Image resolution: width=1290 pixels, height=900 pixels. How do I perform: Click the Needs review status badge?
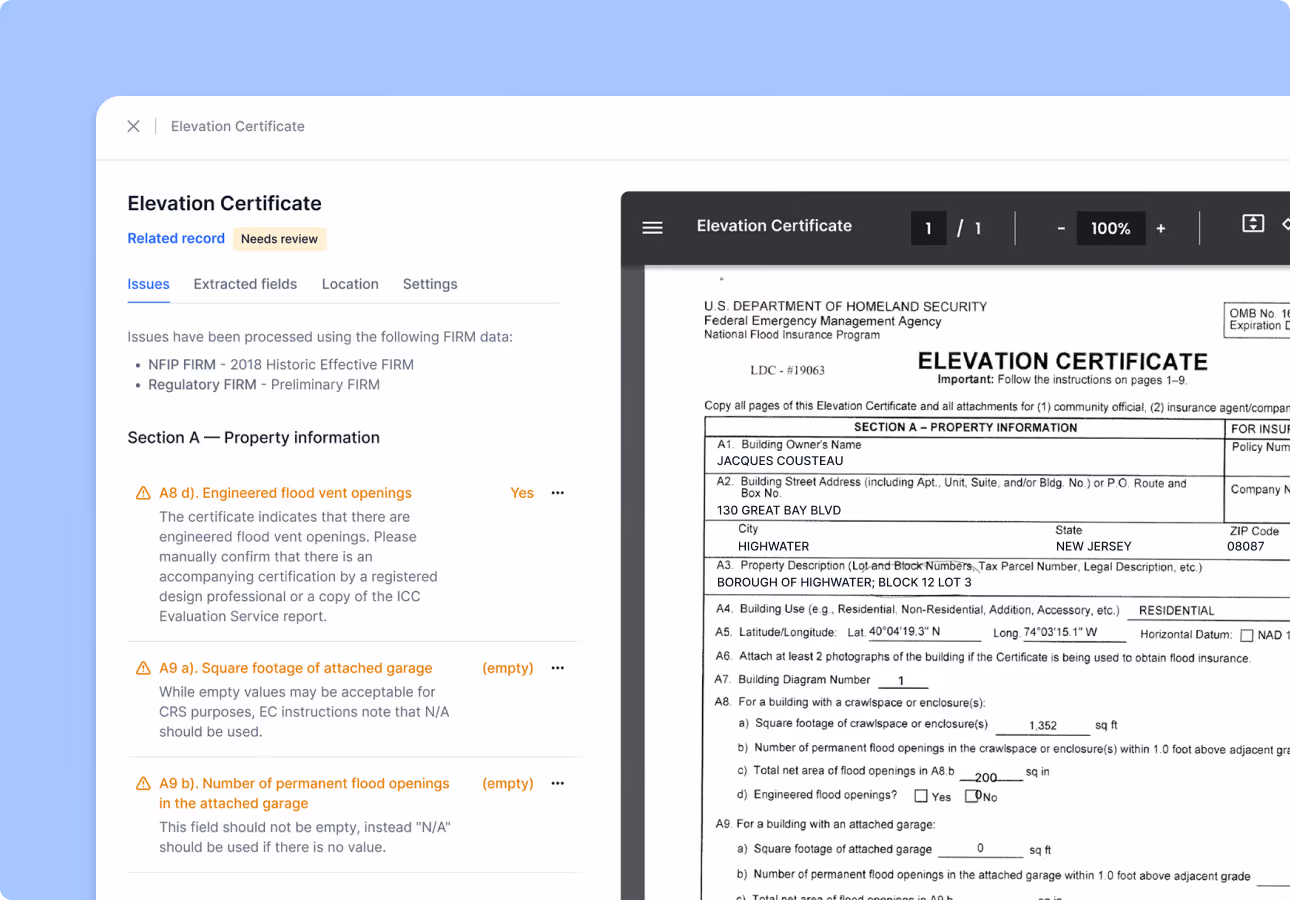280,239
